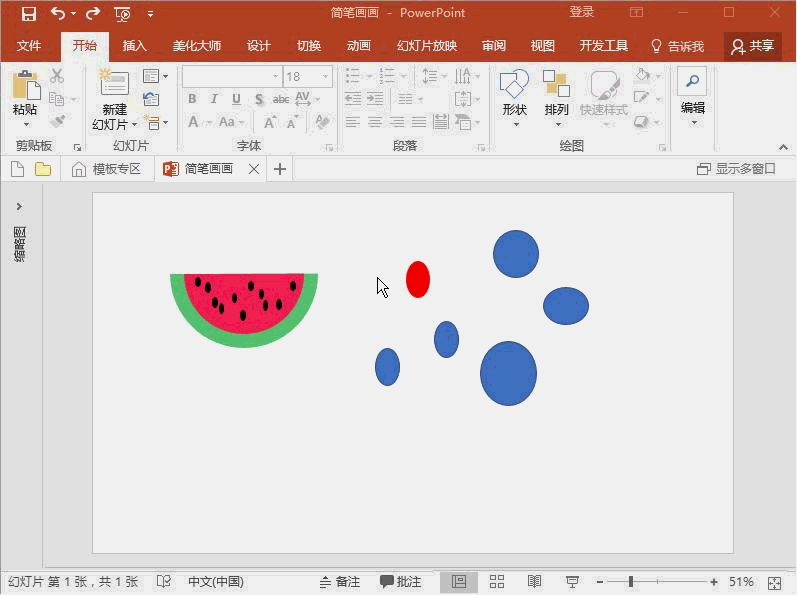Screen dimensions: 797x595
Task: Open the 排列 arrange menu
Action: 556,98
